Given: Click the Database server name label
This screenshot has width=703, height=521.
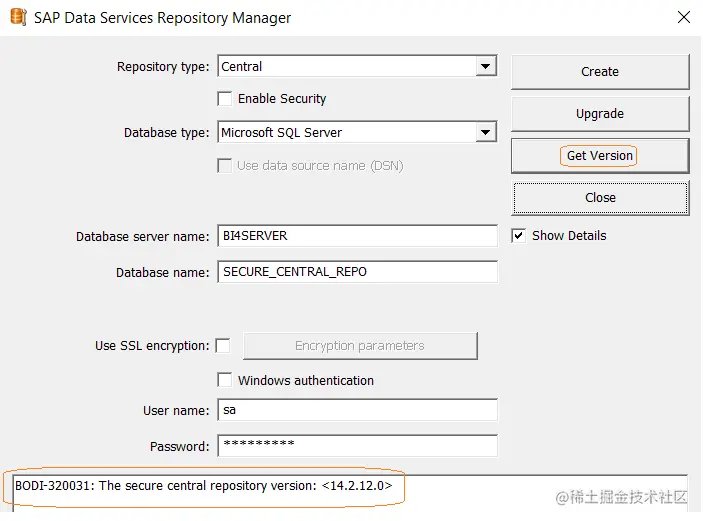Looking at the screenshot, I should pos(142,236).
